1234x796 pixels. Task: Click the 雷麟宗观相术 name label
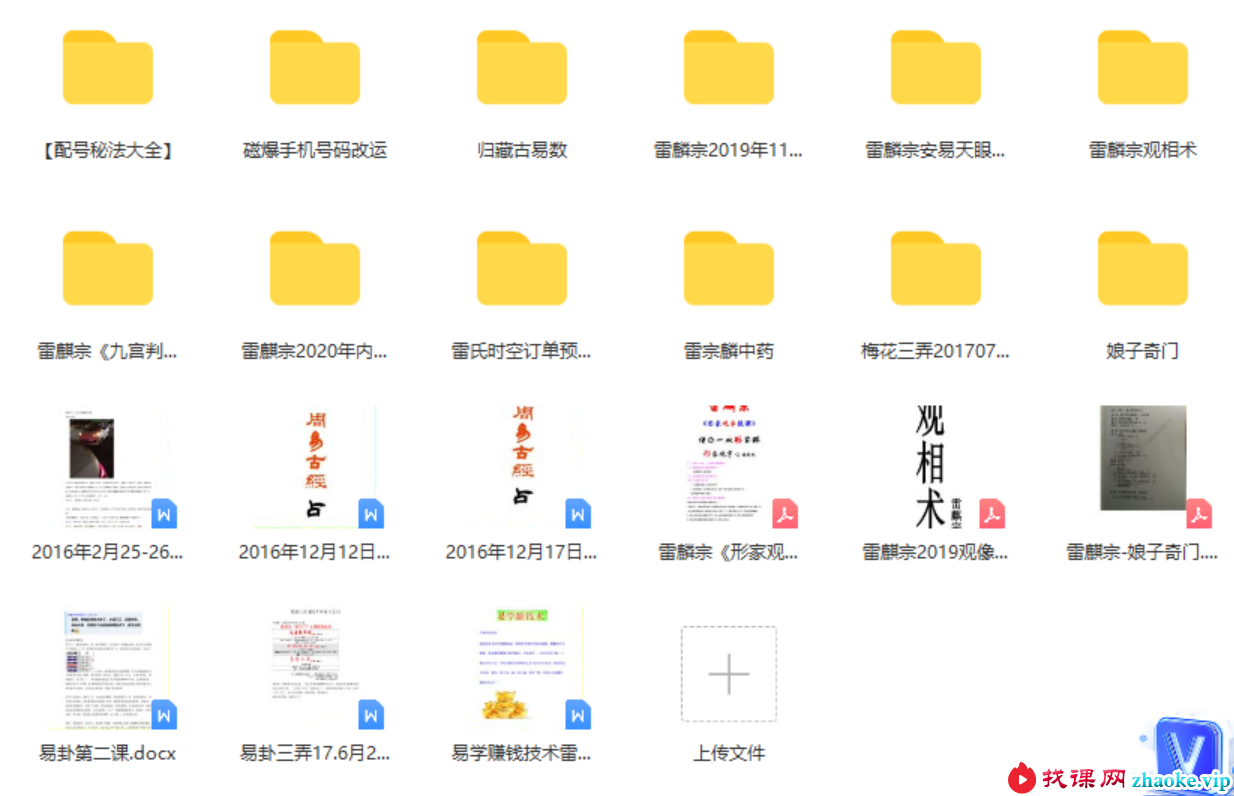[x=1143, y=151]
